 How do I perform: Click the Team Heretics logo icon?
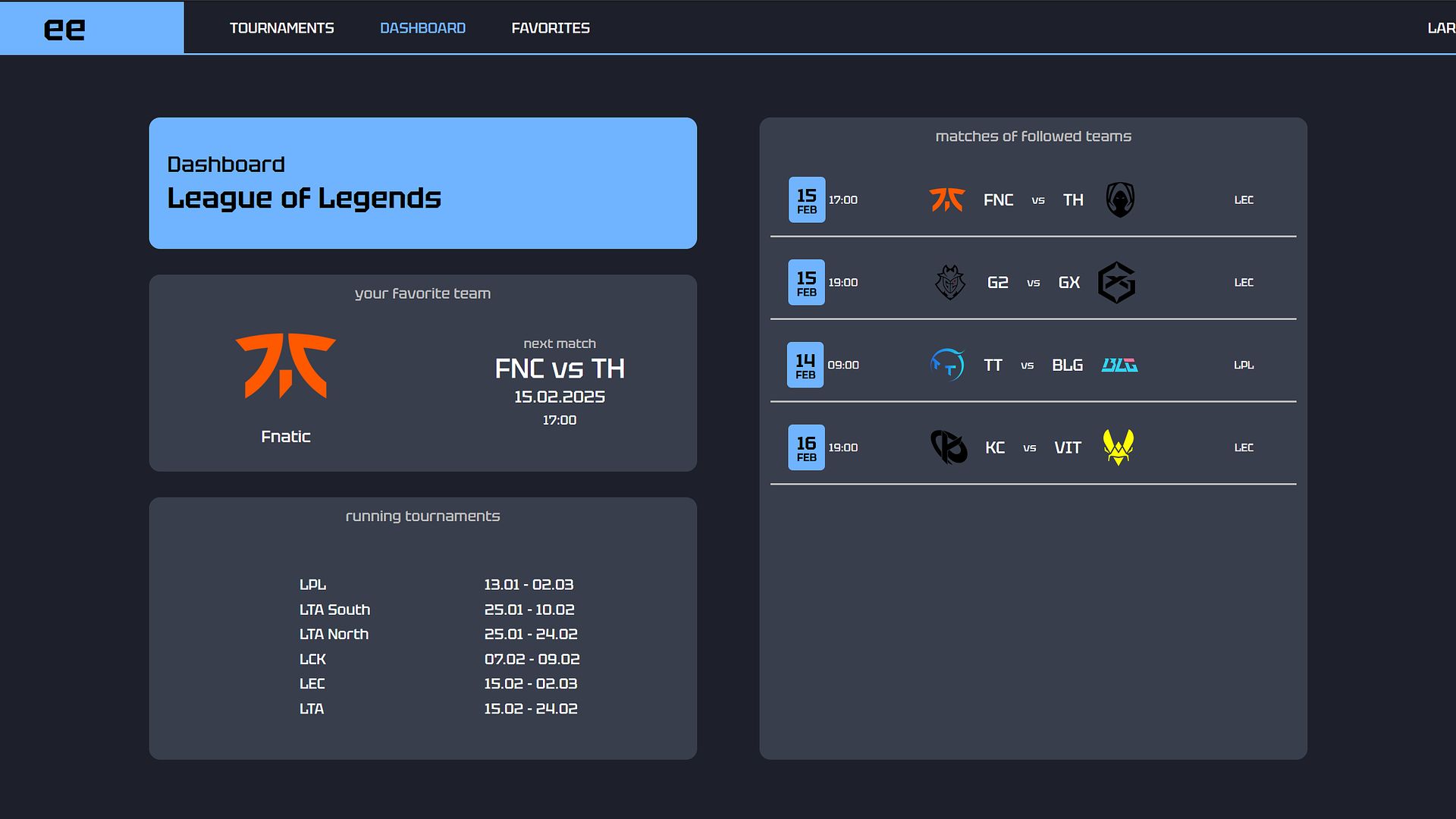1120,199
